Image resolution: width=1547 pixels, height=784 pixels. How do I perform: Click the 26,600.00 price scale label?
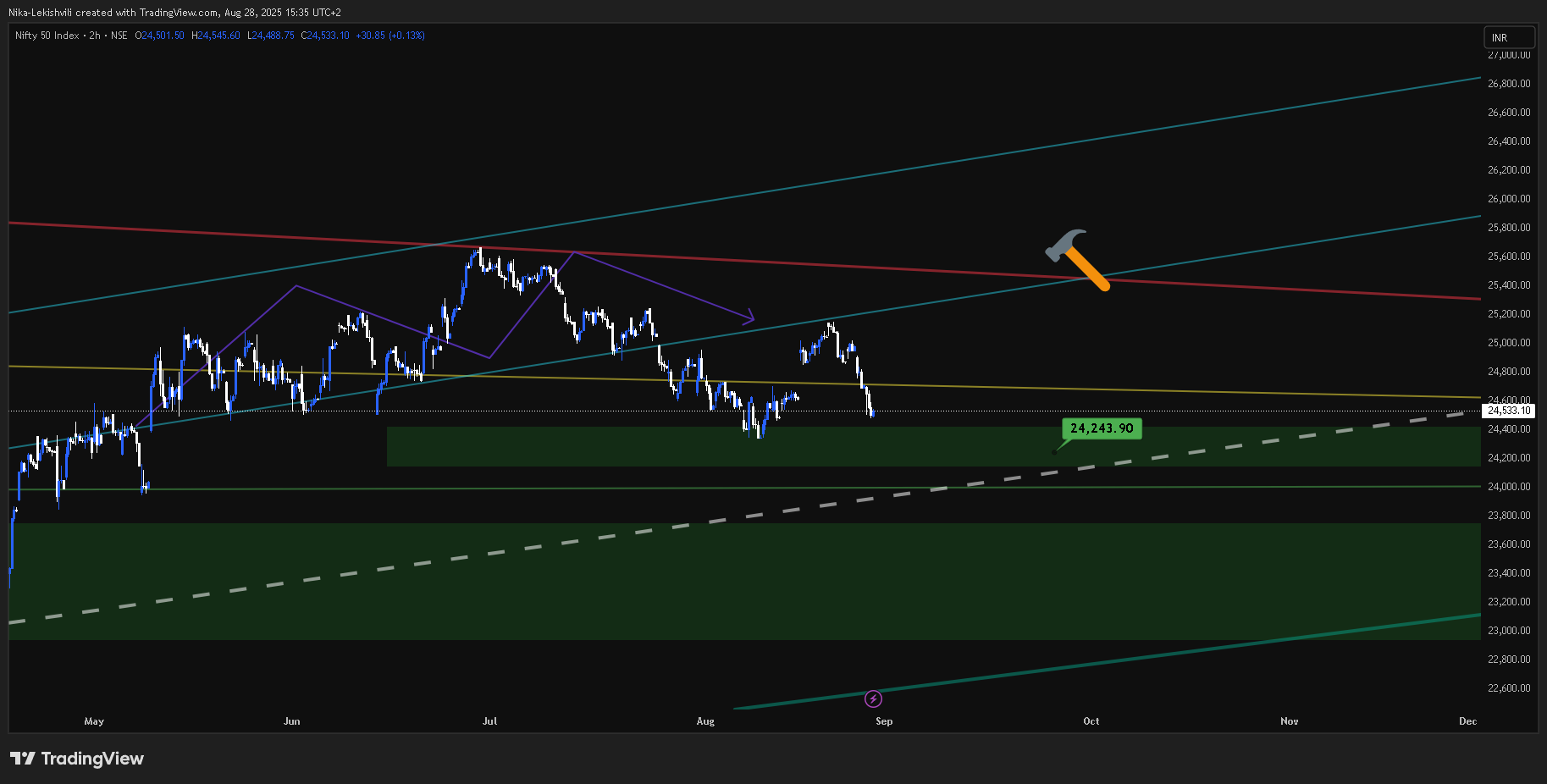pyautogui.click(x=1509, y=113)
